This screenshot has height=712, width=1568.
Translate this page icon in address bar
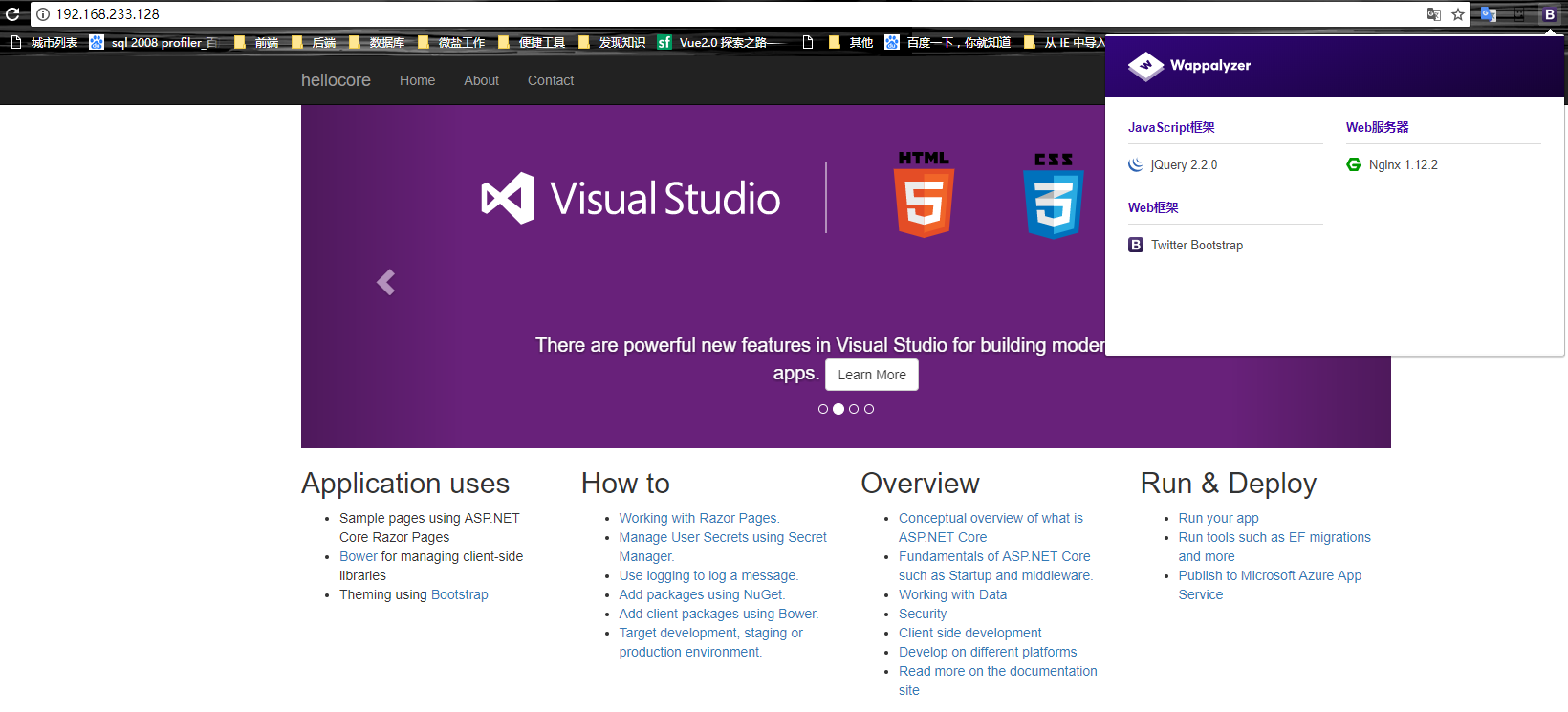[x=1434, y=14]
